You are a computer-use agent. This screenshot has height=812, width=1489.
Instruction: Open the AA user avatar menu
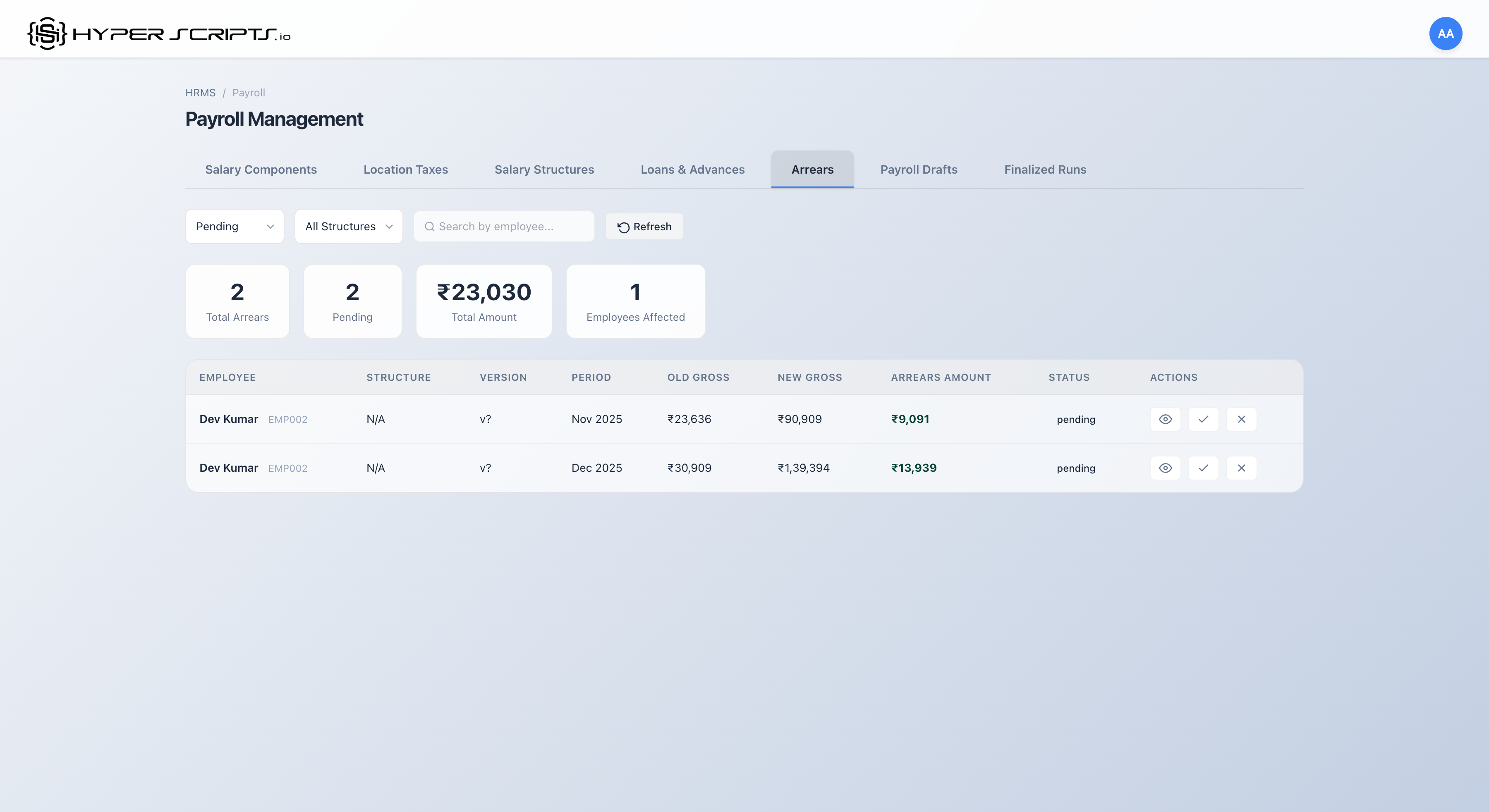pyautogui.click(x=1446, y=33)
